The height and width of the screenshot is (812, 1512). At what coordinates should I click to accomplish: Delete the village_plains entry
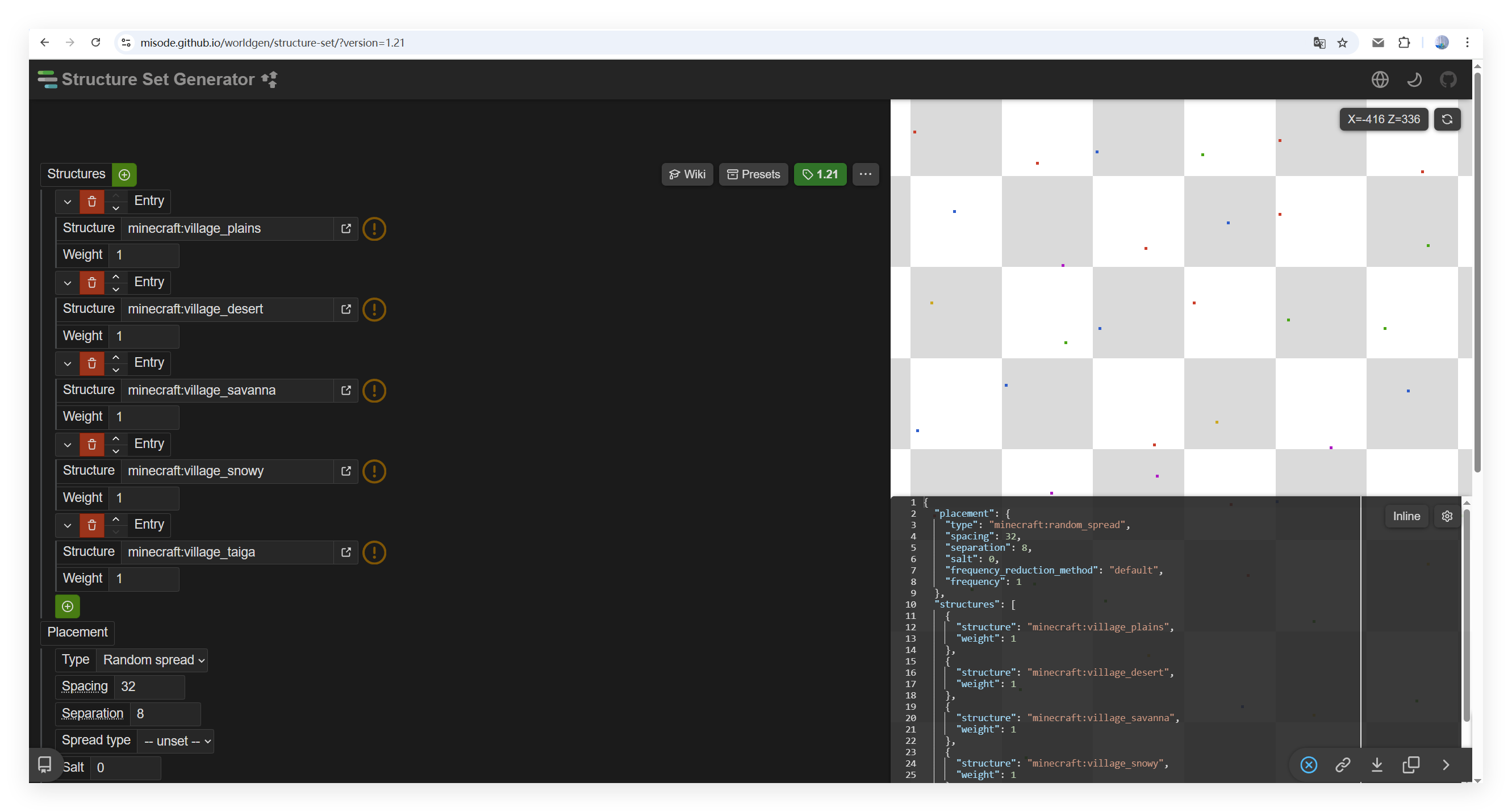[x=91, y=201]
